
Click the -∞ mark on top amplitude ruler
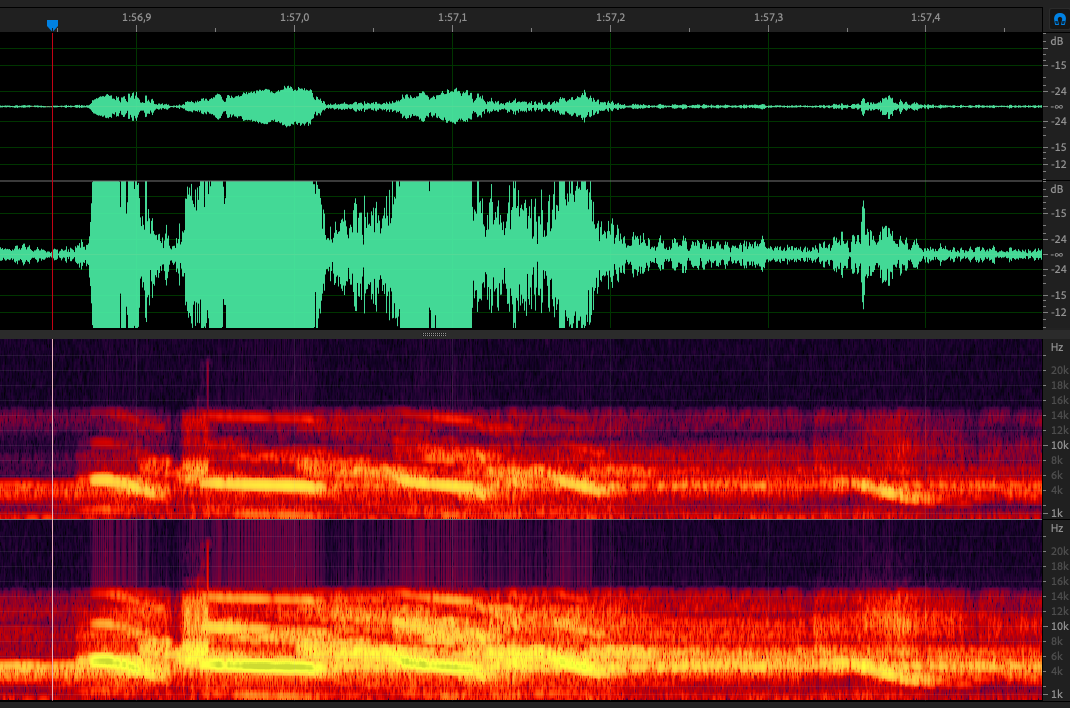1057,106
